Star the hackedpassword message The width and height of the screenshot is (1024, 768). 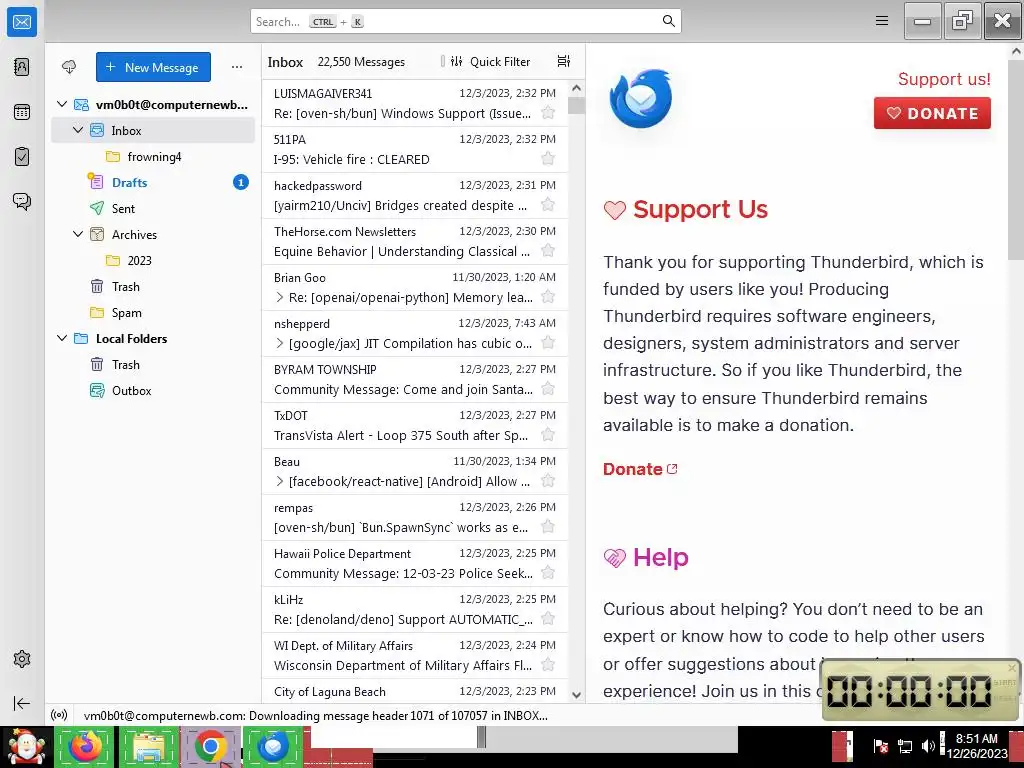pyautogui.click(x=548, y=205)
